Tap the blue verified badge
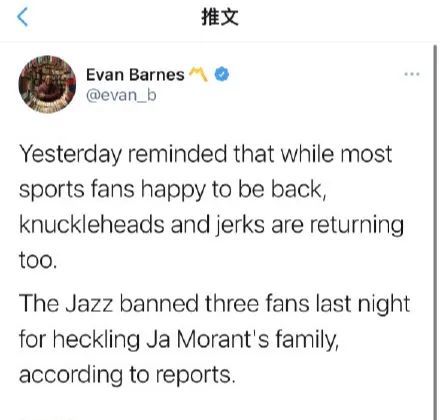 222,74
